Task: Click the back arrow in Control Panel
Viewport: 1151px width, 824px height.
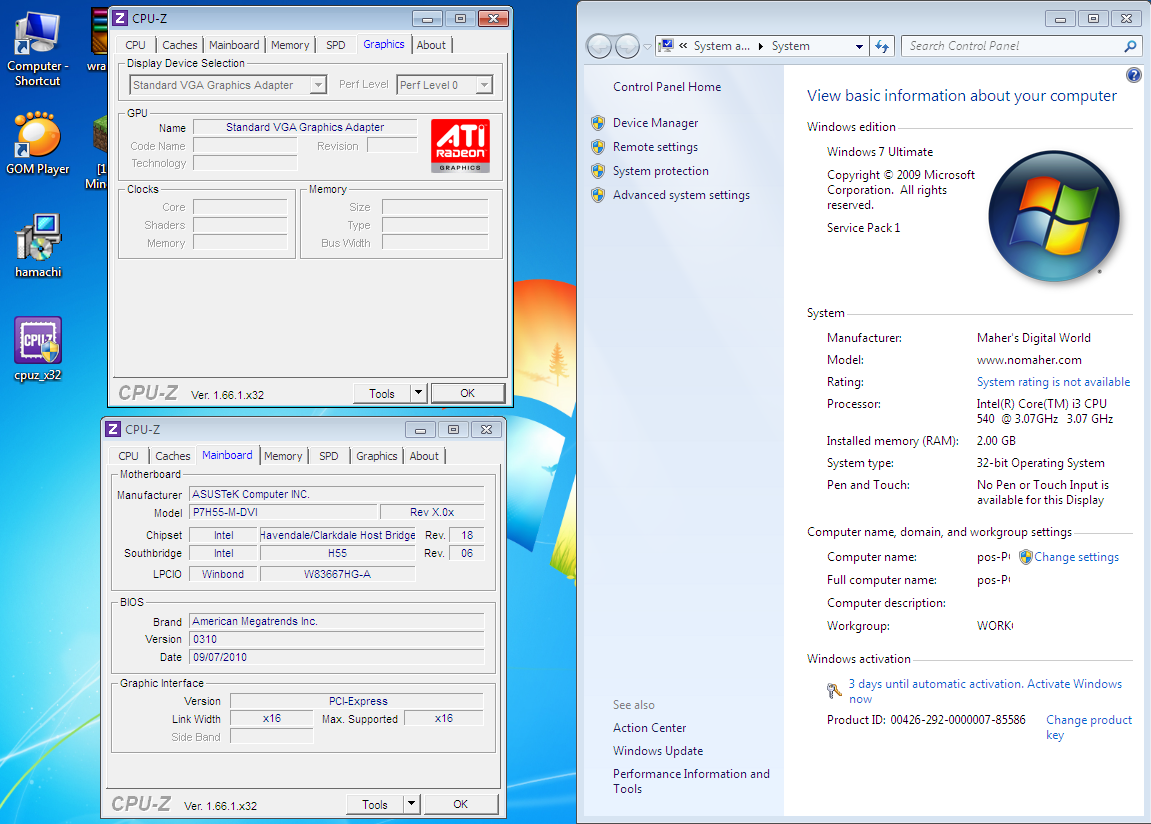Action: pyautogui.click(x=600, y=46)
